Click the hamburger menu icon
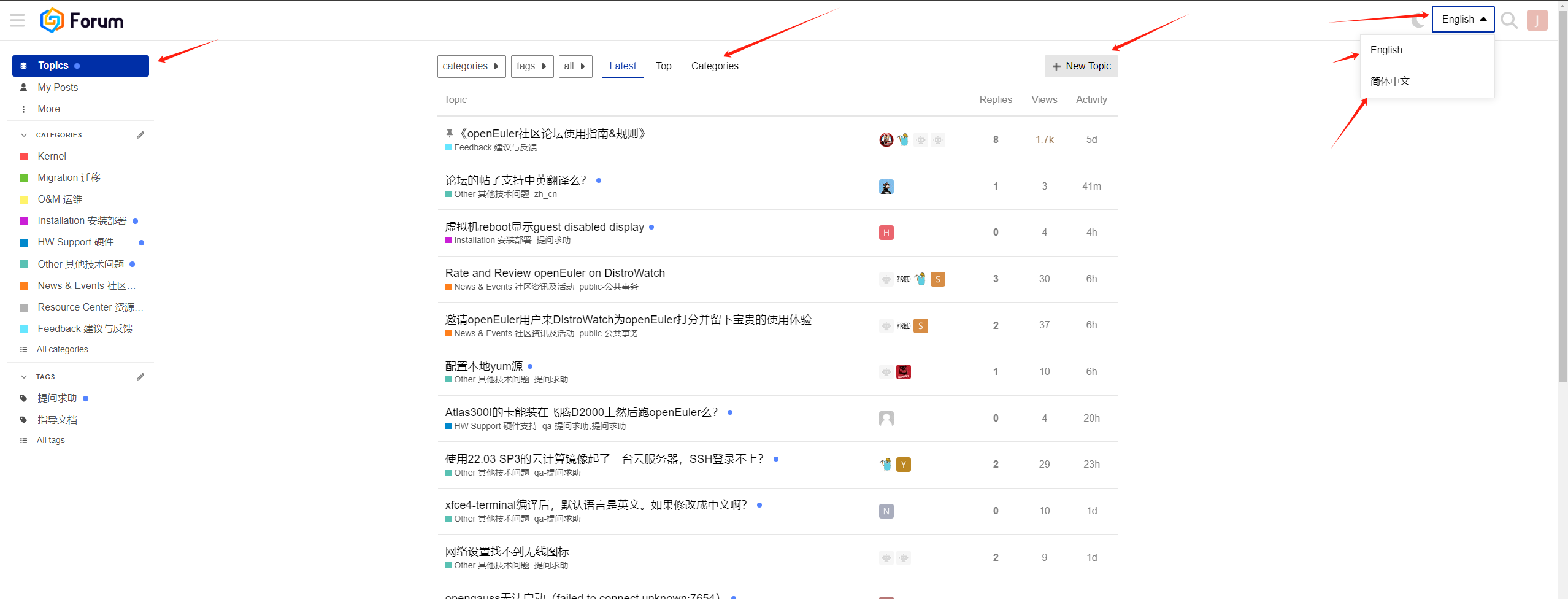Screen dimensions: 1568x599 (x=17, y=20)
